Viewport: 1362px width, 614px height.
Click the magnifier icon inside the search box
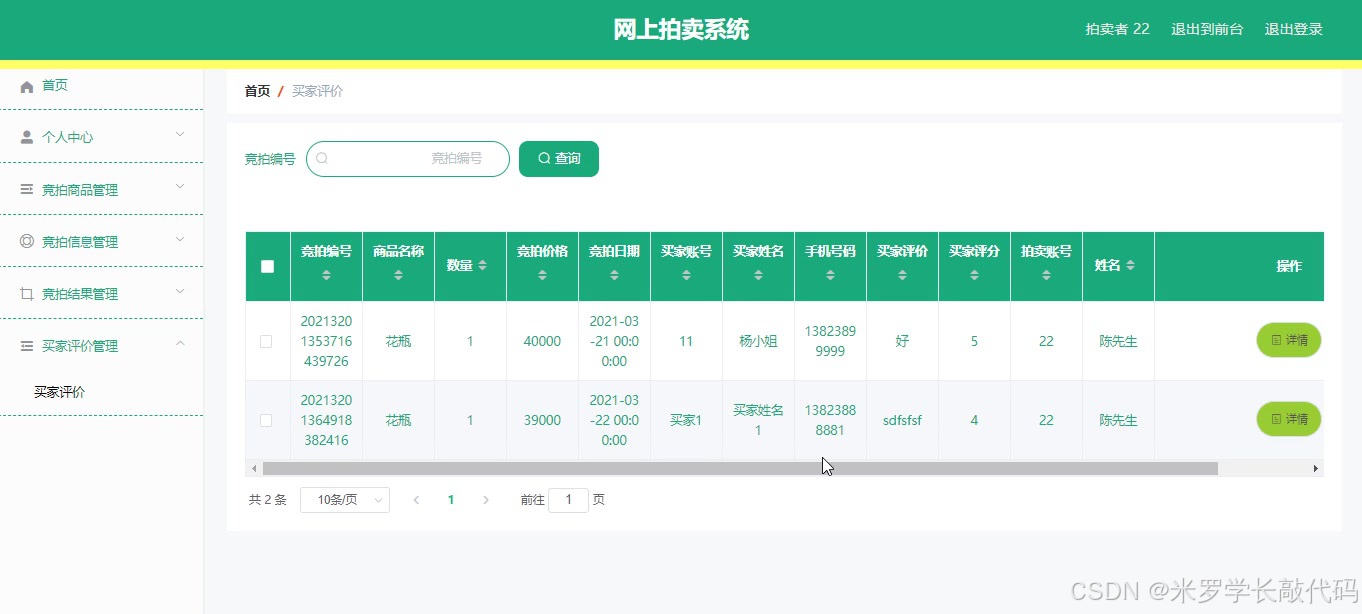tap(322, 158)
